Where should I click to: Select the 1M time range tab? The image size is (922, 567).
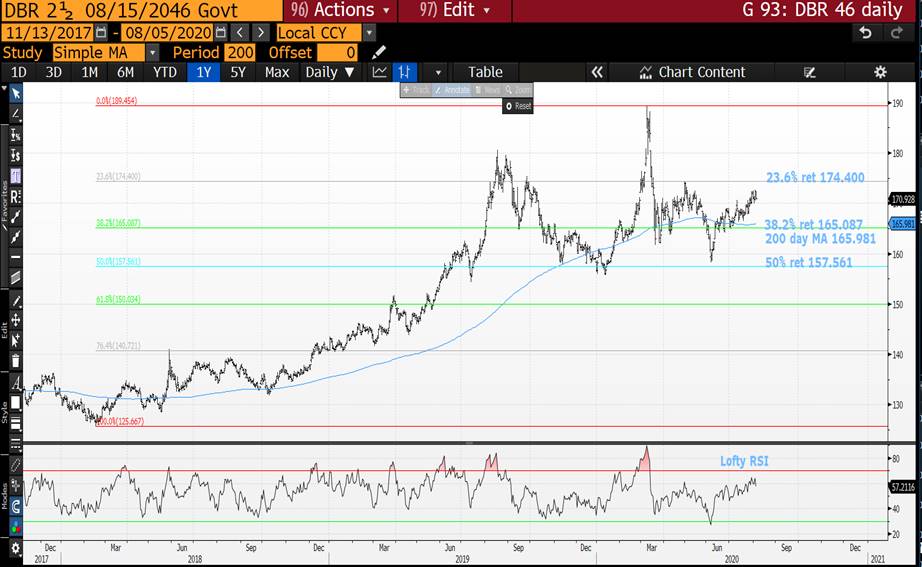89,72
